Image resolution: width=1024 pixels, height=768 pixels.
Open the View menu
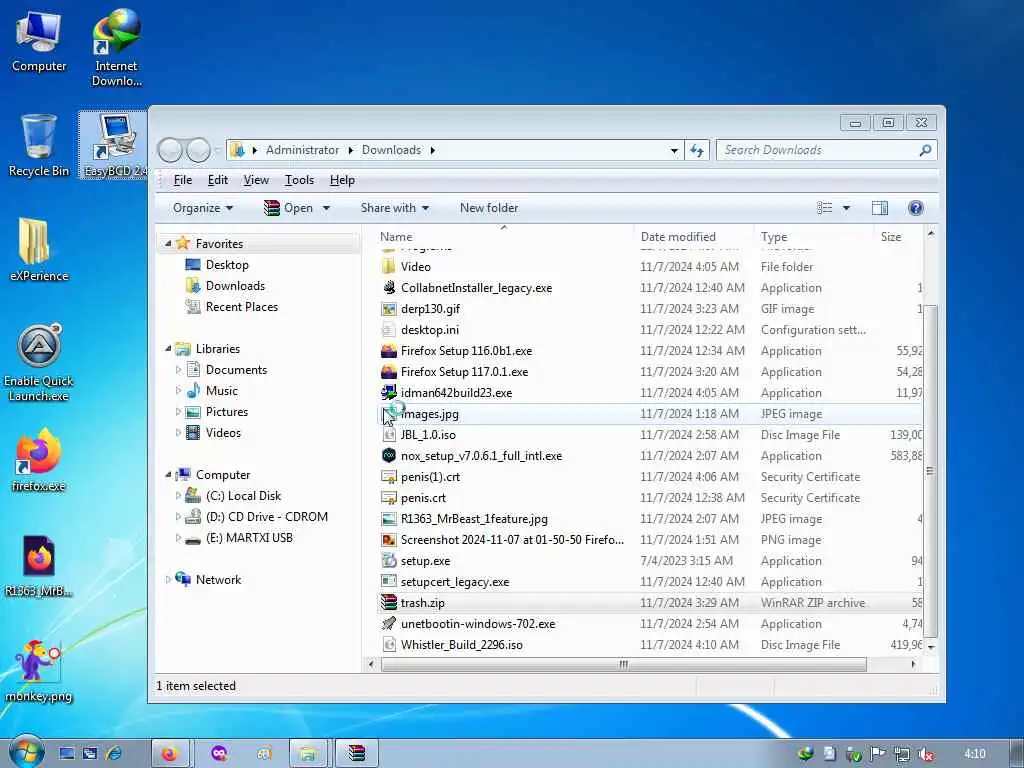(256, 180)
